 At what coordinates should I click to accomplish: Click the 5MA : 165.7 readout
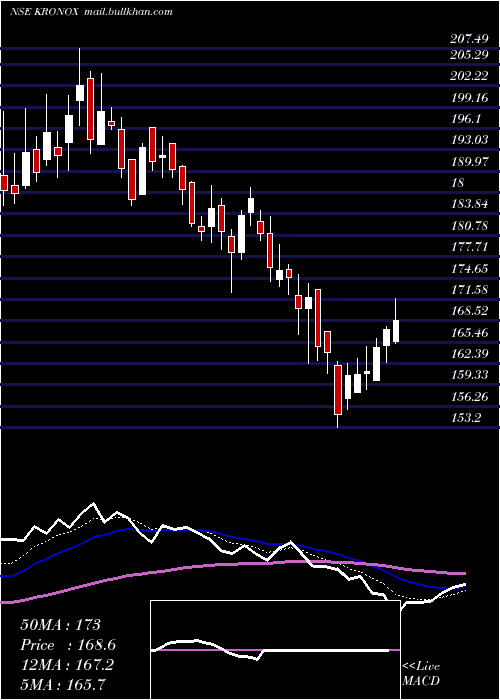pos(63,684)
